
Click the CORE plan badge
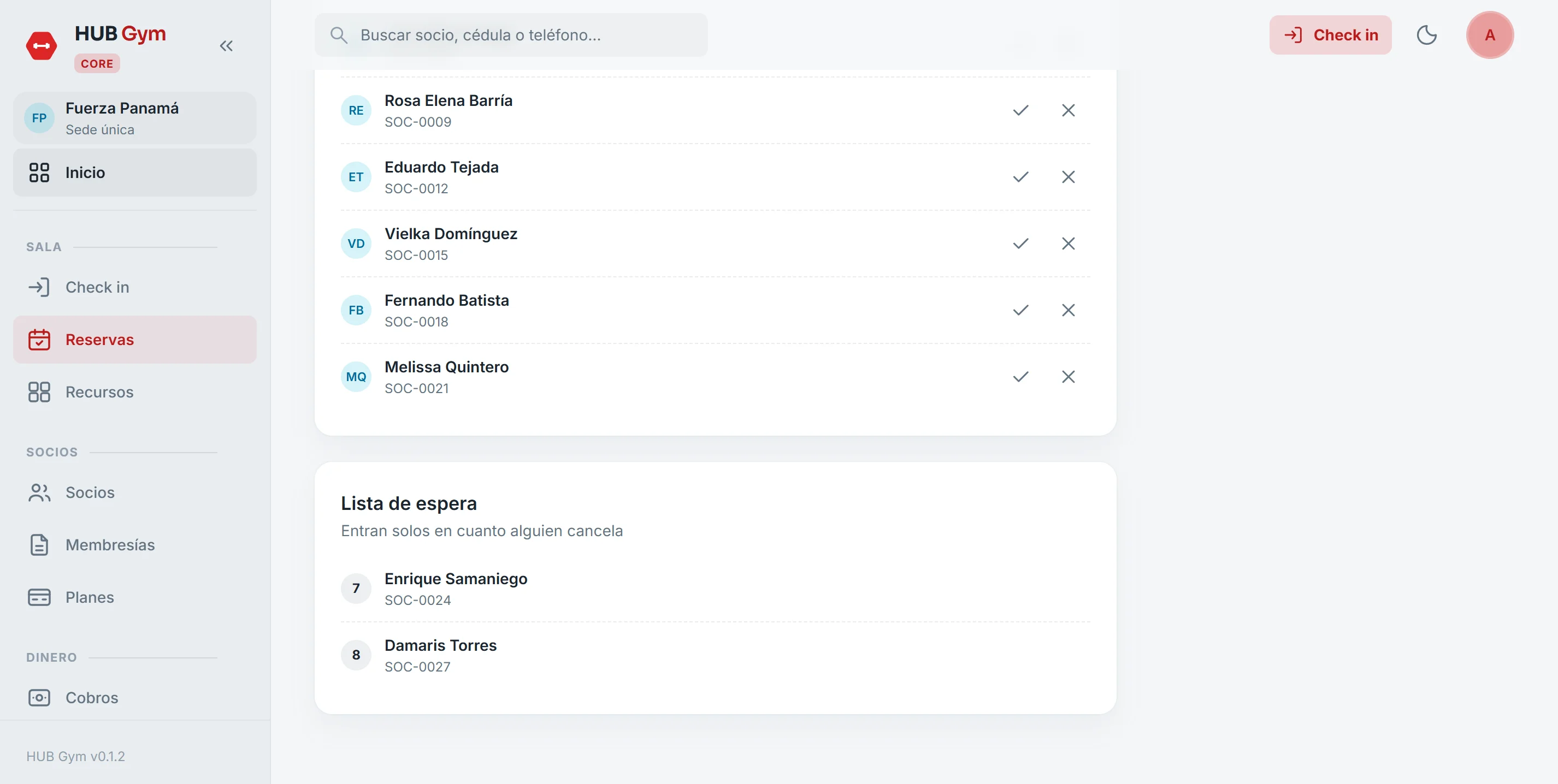pos(97,63)
